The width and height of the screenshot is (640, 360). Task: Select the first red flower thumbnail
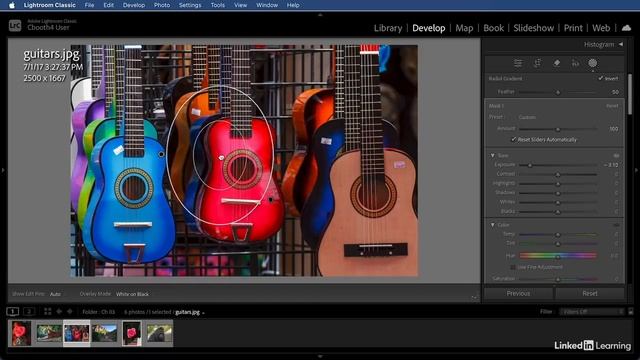21,333
